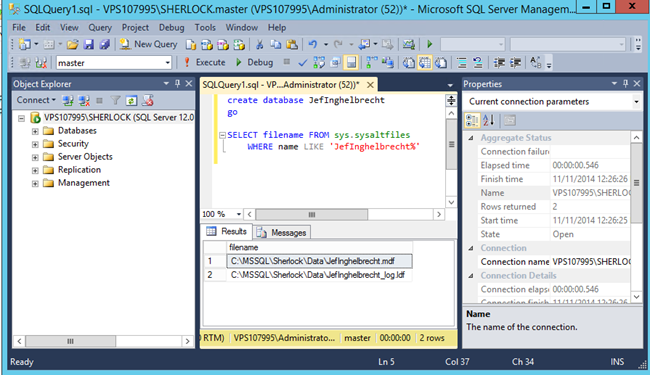Click the Copy toolbar icon
This screenshot has height=375, width=650.
coord(276,44)
